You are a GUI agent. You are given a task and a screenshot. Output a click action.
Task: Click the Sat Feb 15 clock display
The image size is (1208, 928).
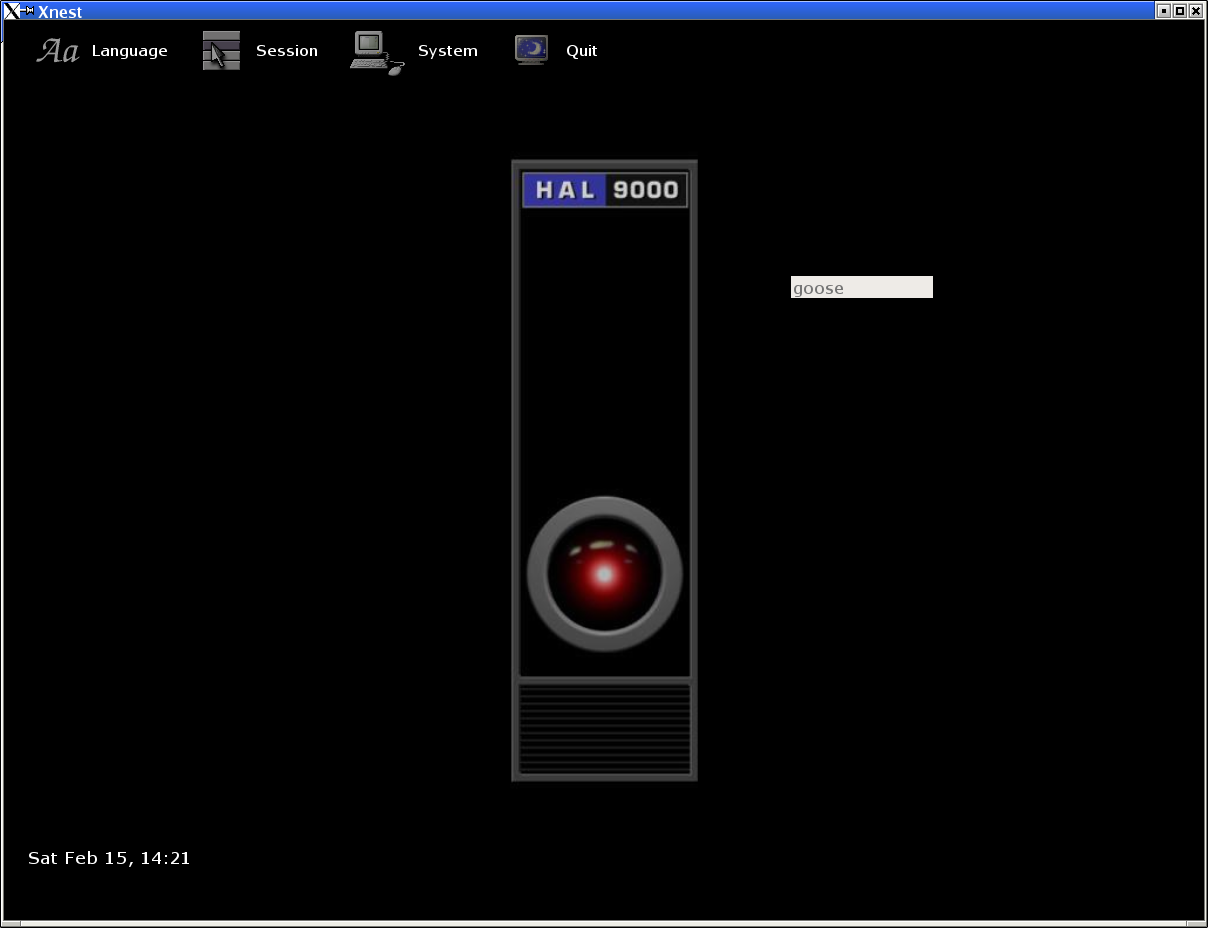pos(108,857)
